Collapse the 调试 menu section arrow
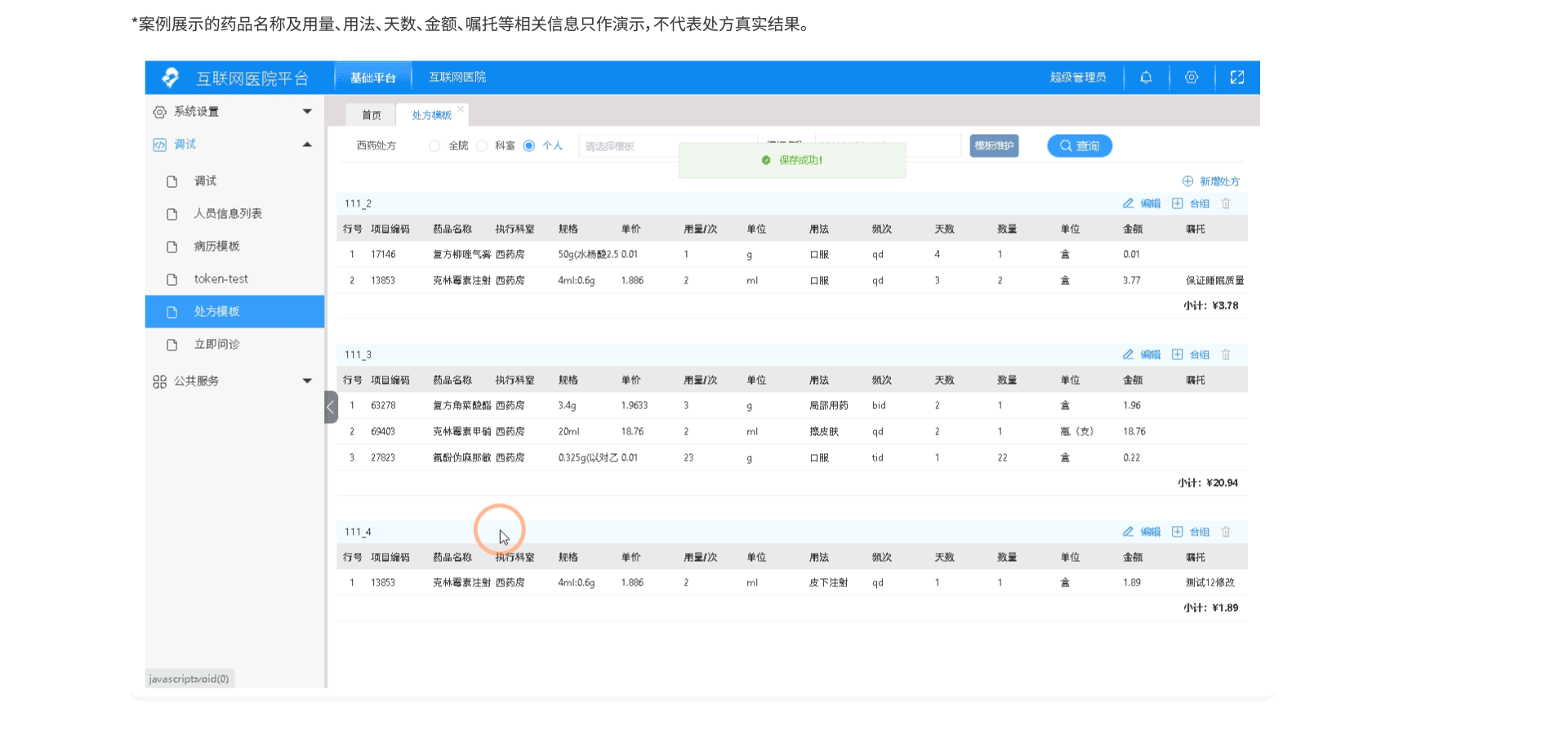 (x=307, y=145)
